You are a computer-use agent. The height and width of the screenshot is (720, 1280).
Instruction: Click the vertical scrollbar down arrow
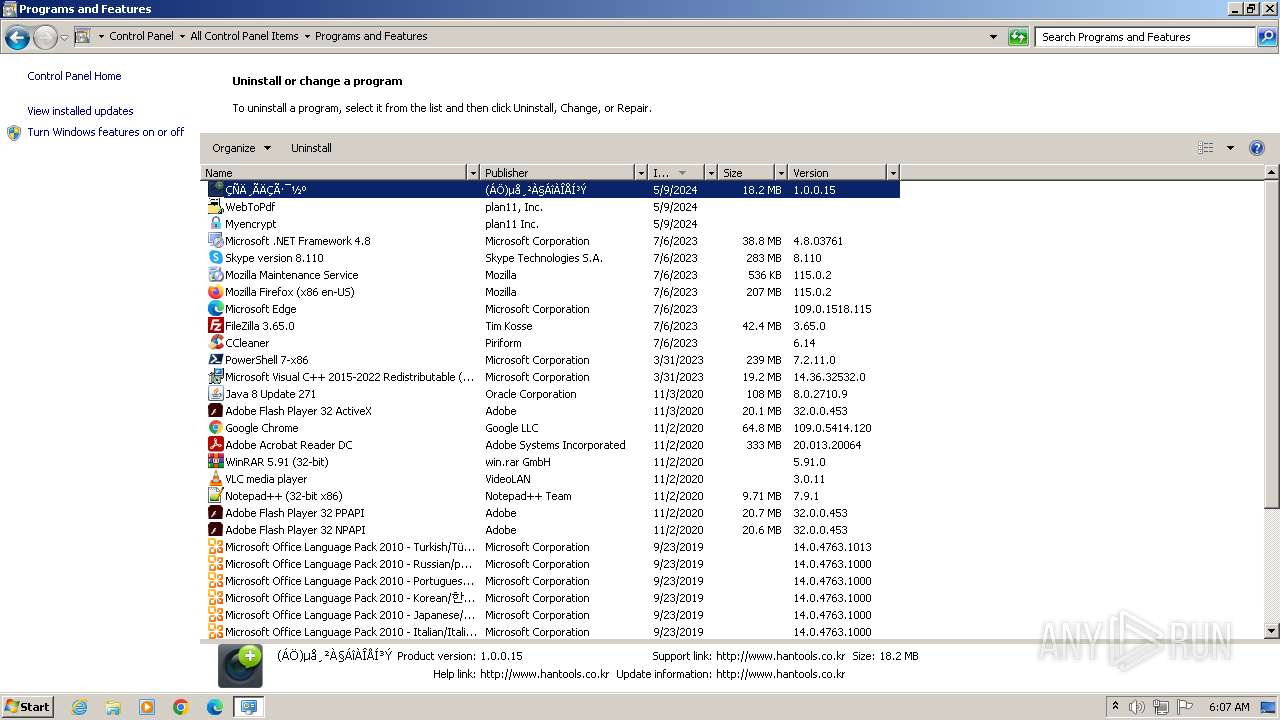[1272, 631]
